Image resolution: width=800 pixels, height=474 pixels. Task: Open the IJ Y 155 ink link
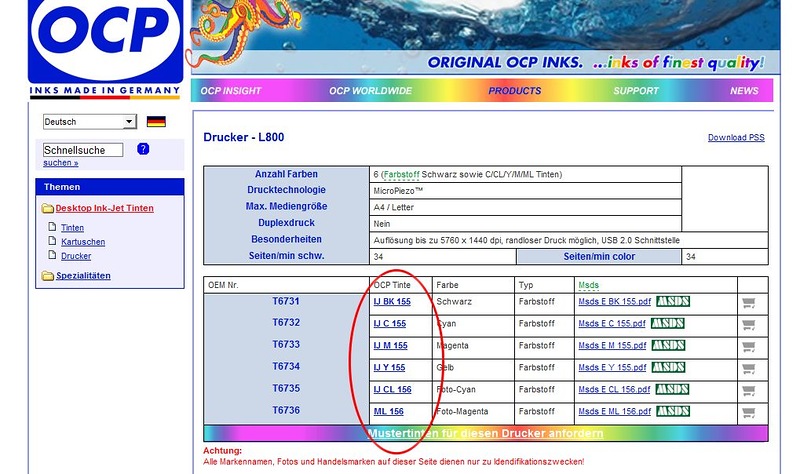[389, 367]
